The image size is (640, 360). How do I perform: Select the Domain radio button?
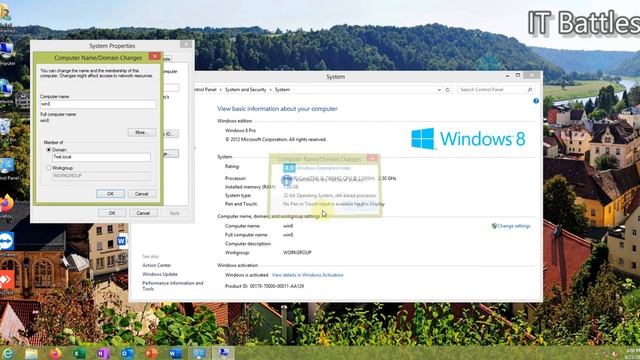(49, 150)
